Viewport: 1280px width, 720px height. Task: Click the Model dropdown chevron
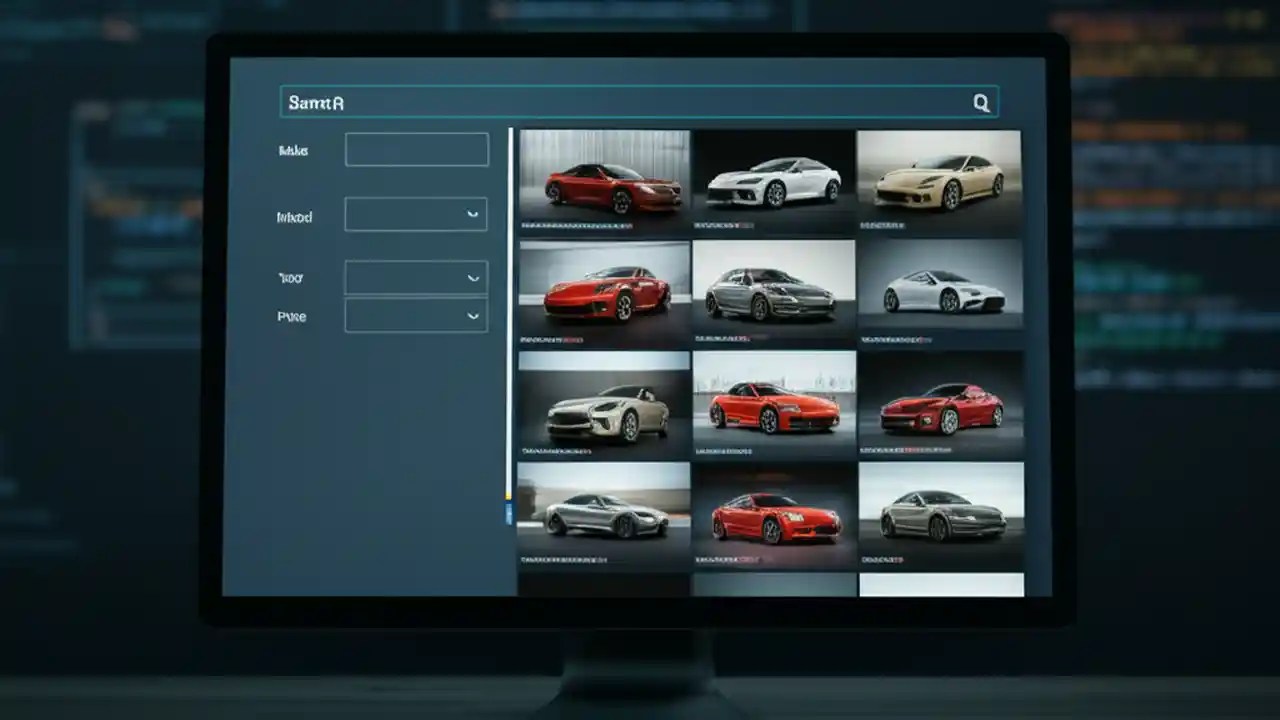[x=473, y=214]
